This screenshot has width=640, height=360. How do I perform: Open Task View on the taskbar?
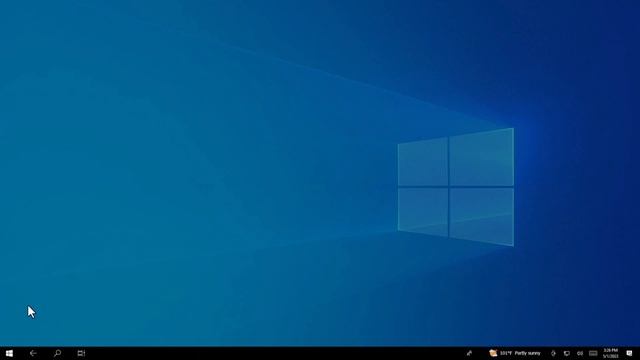(81, 353)
